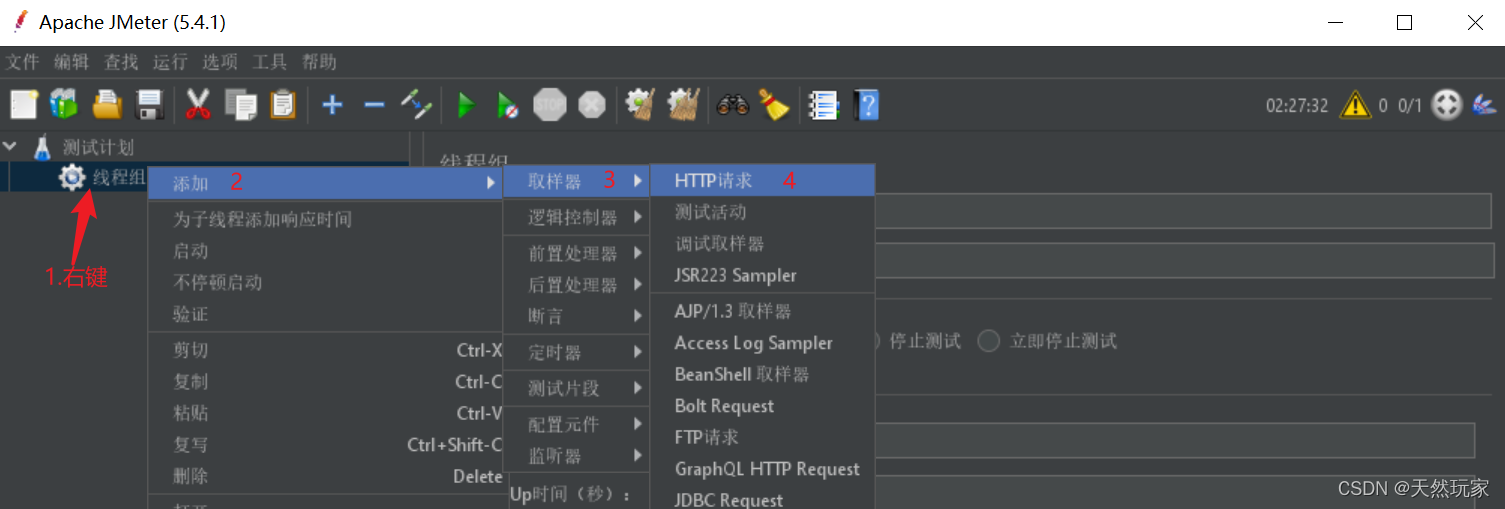Click the Clear All double broom icon
The height and width of the screenshot is (509, 1505).
[x=683, y=104]
